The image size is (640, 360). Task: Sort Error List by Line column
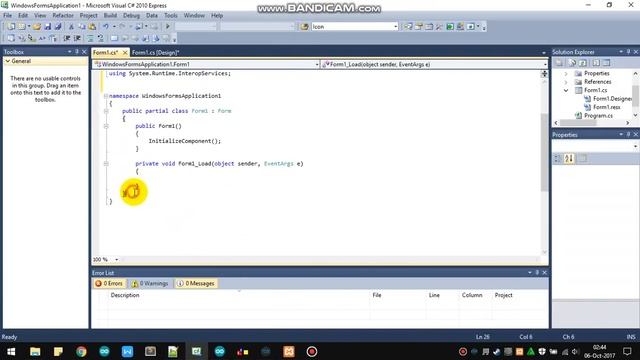pyautogui.click(x=434, y=295)
